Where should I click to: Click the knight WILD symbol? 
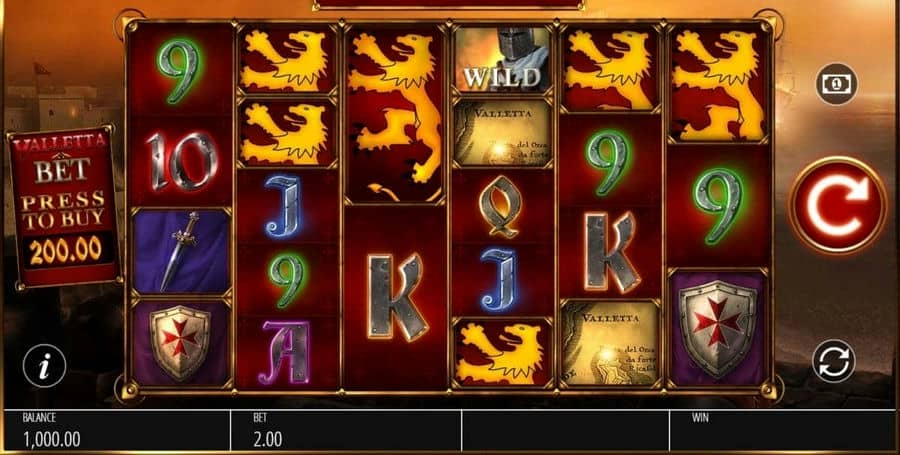(x=503, y=59)
